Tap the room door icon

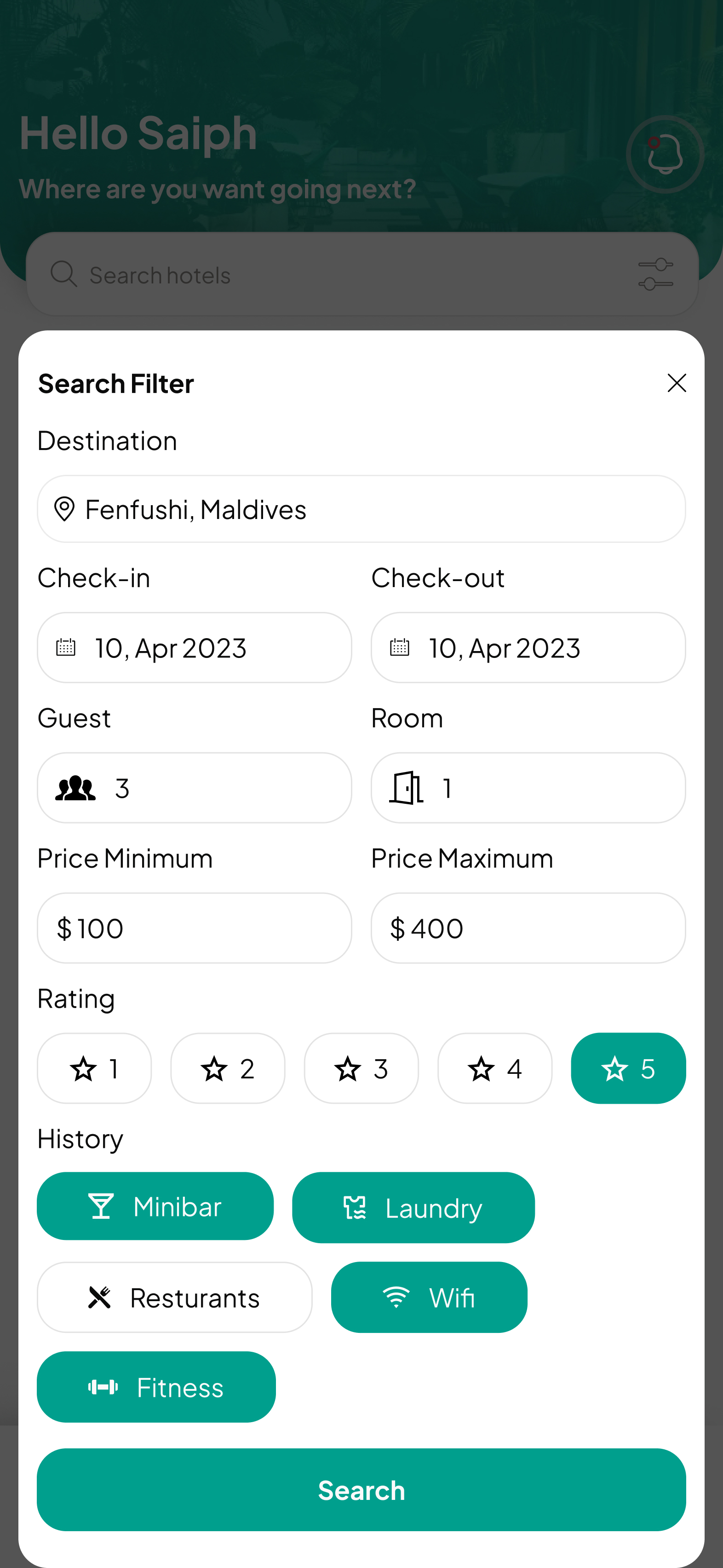[x=406, y=788]
